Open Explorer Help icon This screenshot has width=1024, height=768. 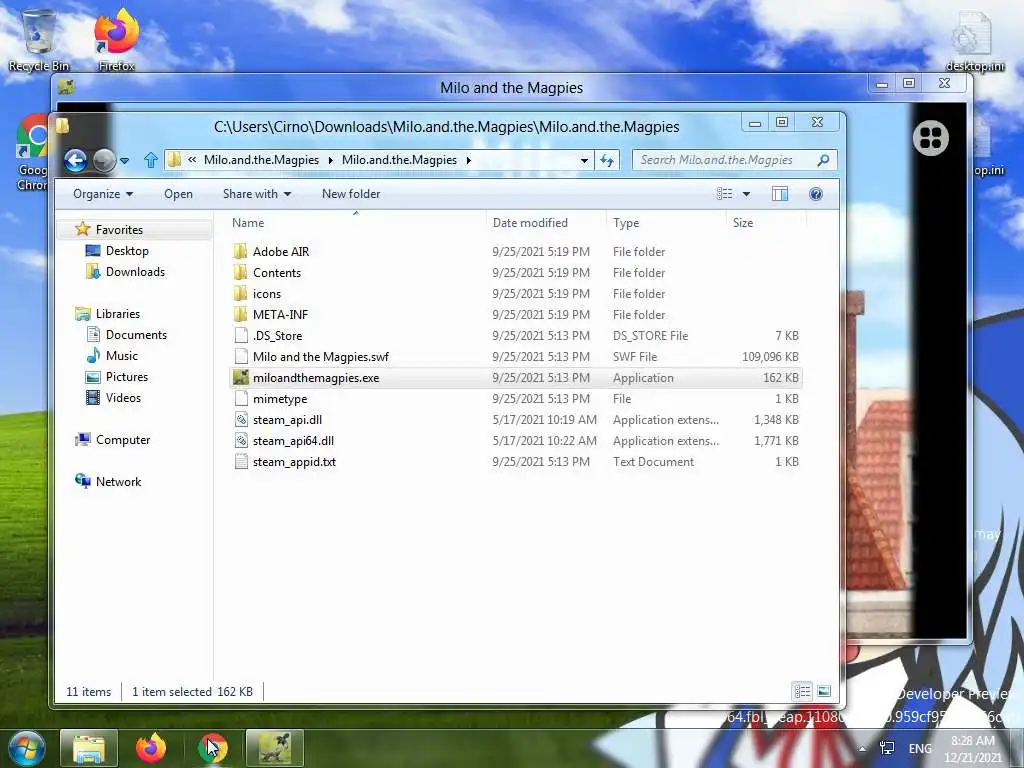816,194
